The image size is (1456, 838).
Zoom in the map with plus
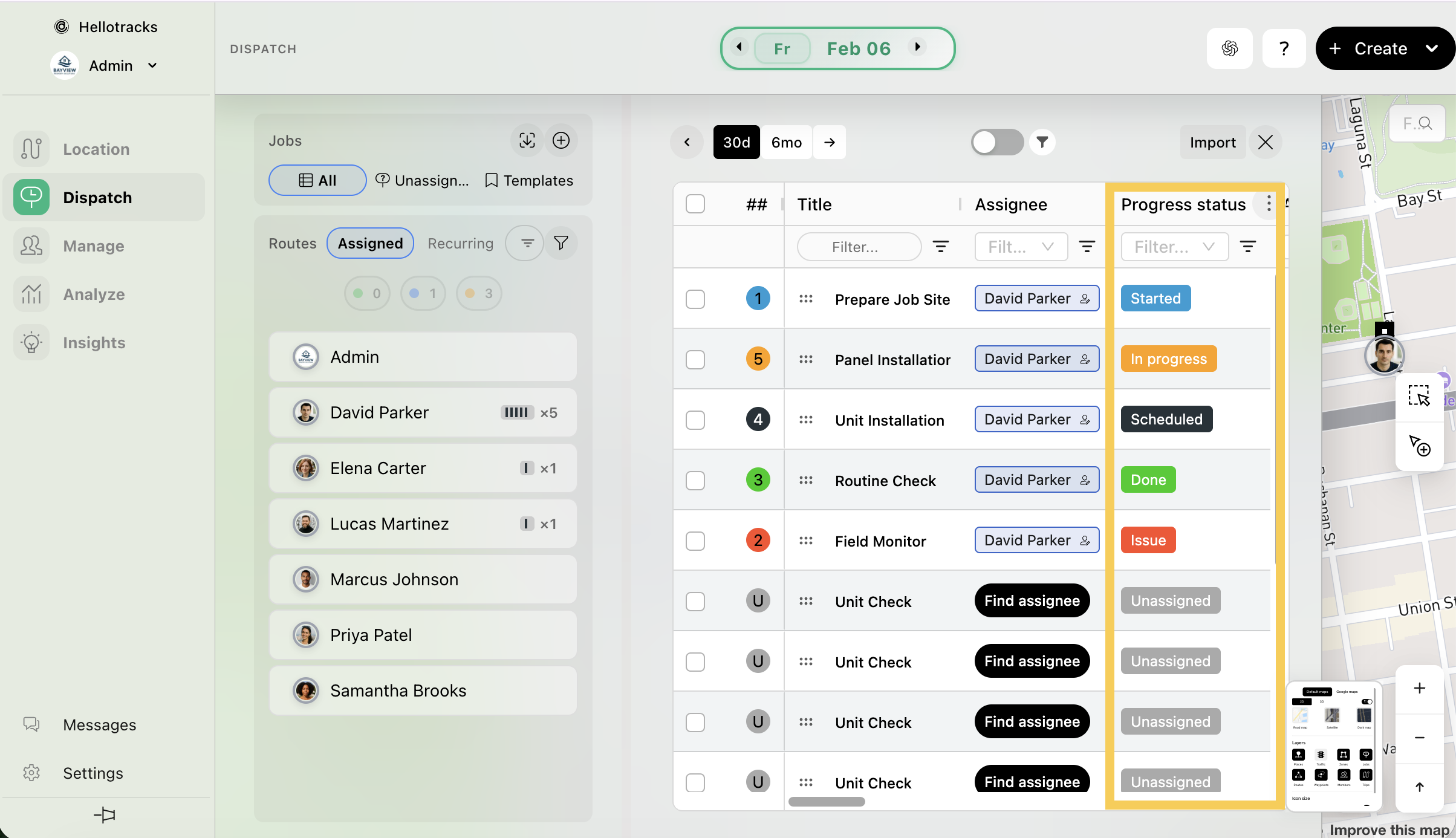tap(1419, 688)
